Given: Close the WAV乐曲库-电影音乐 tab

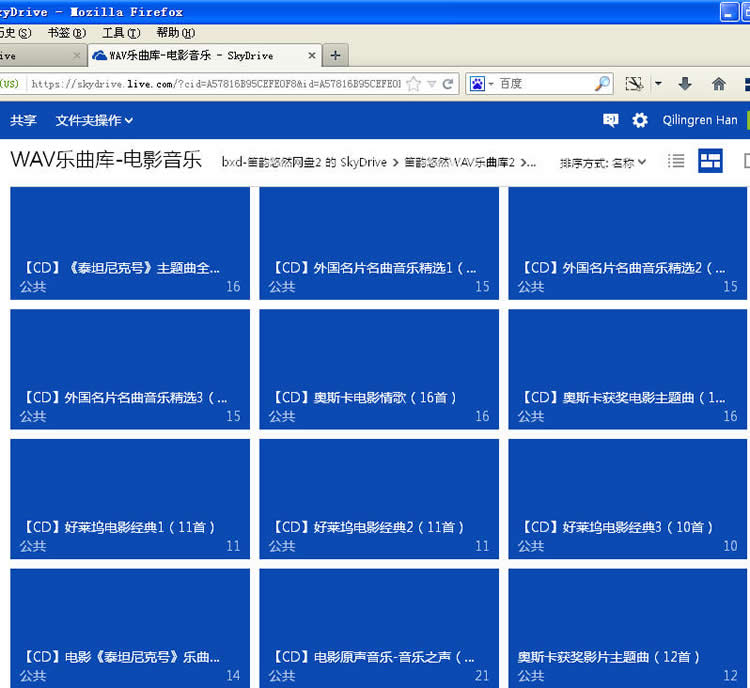Looking at the screenshot, I should pos(312,55).
